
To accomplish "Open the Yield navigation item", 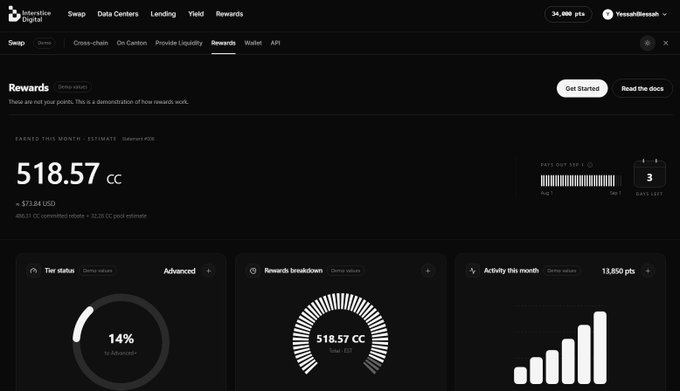I will click(196, 14).
